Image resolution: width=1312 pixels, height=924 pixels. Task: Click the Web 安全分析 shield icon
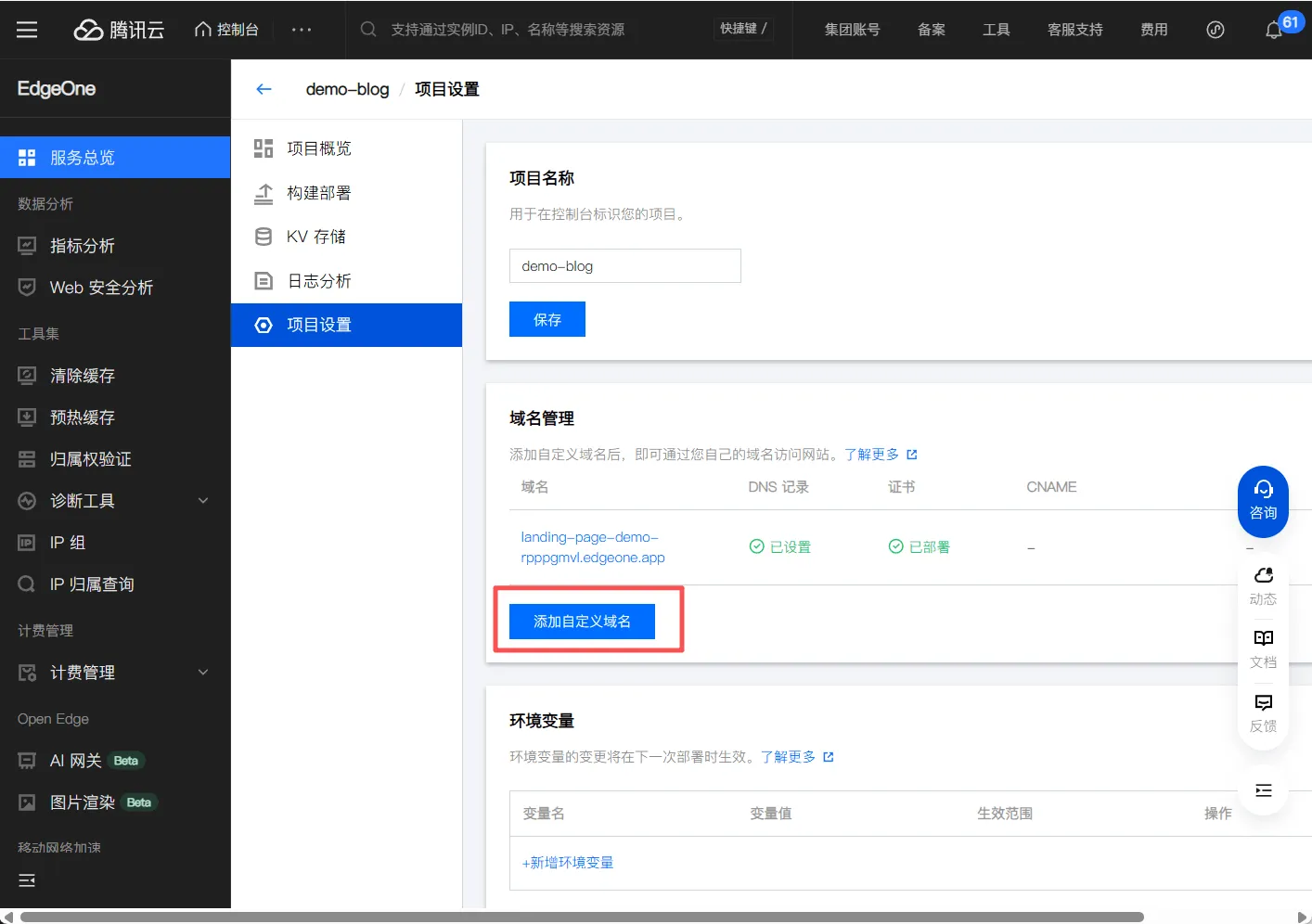[27, 288]
